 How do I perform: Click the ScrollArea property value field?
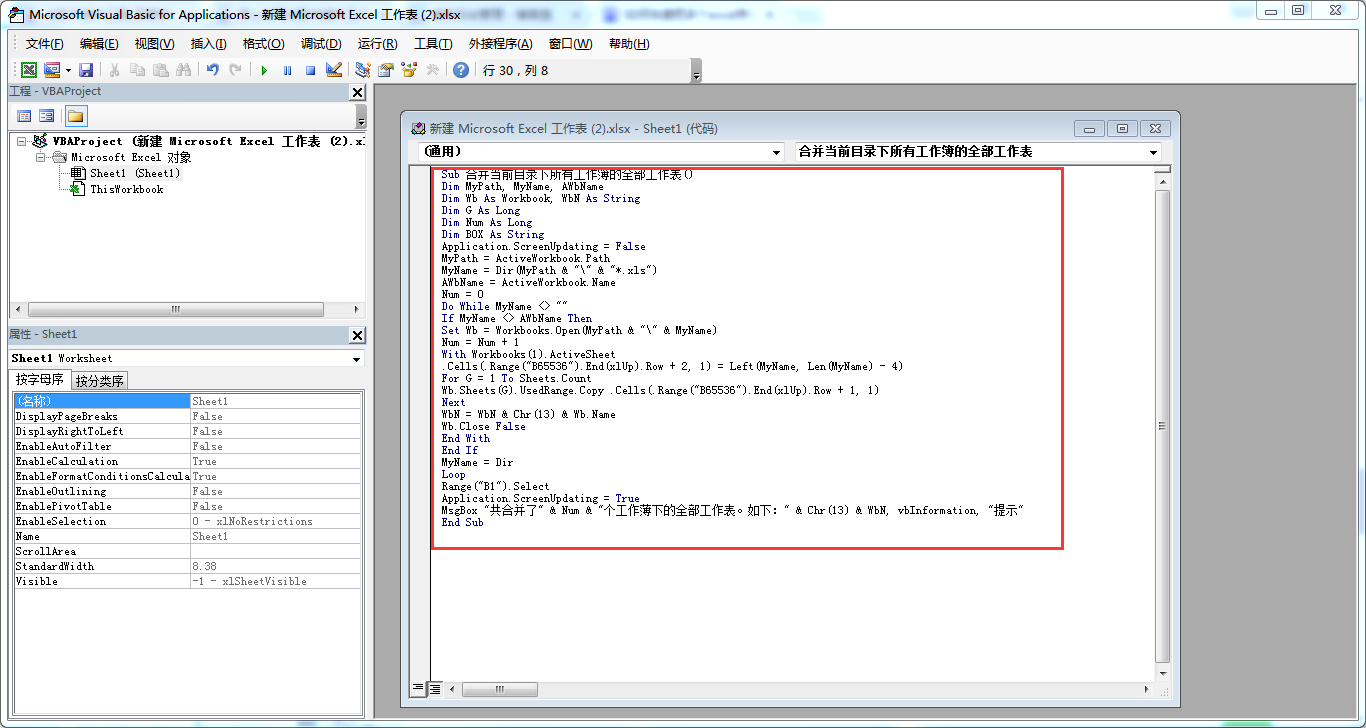click(x=275, y=551)
